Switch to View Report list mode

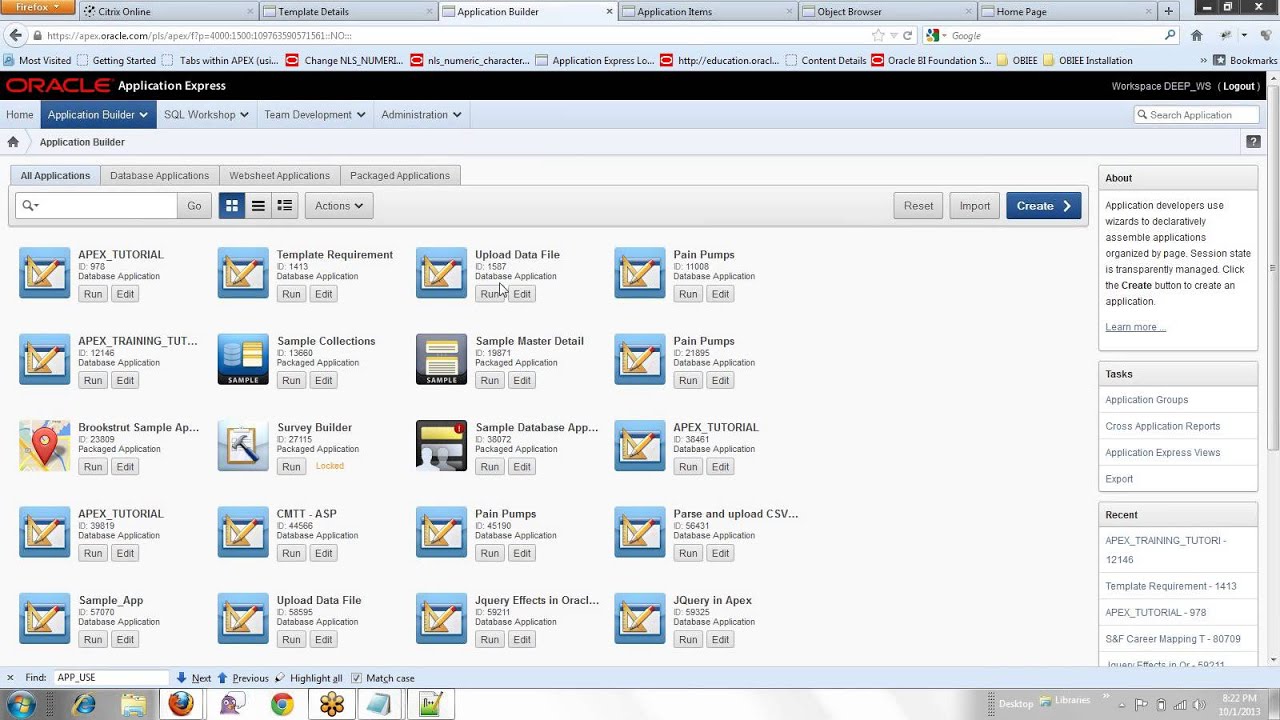coord(258,206)
